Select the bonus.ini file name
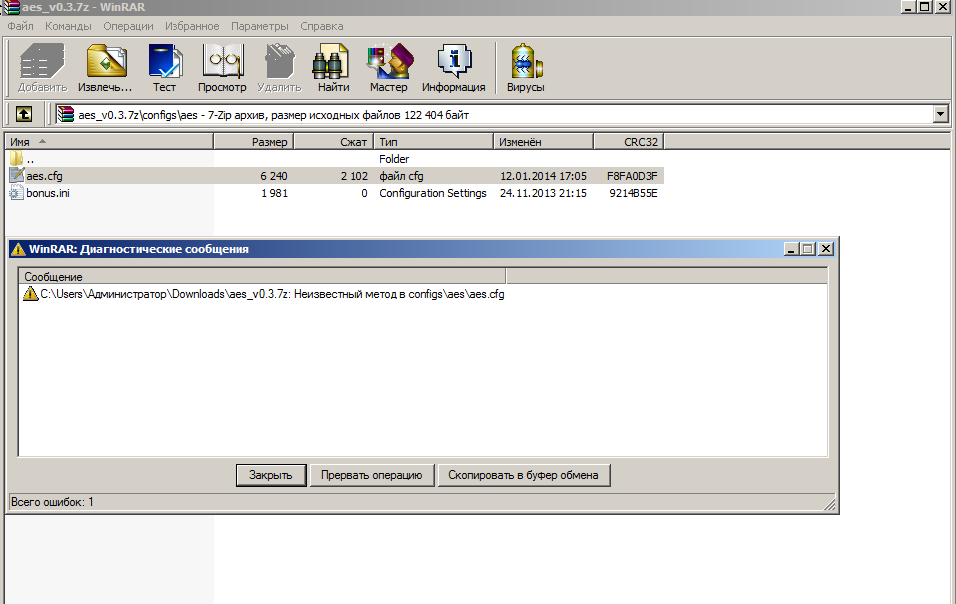 click(48, 193)
